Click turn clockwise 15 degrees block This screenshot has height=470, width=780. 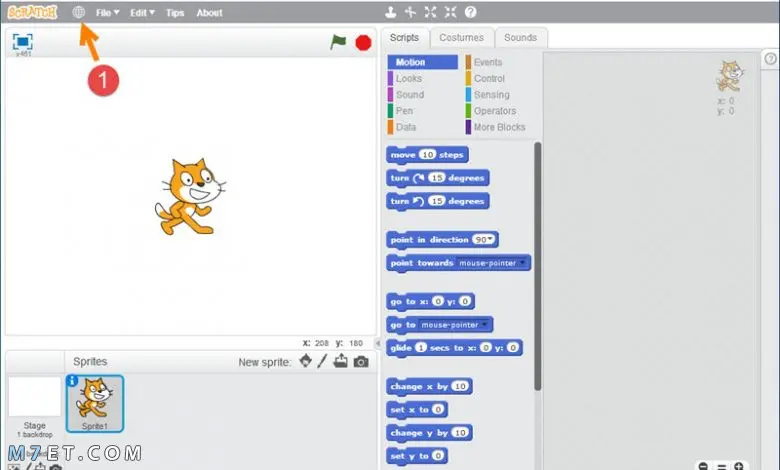pos(438,178)
